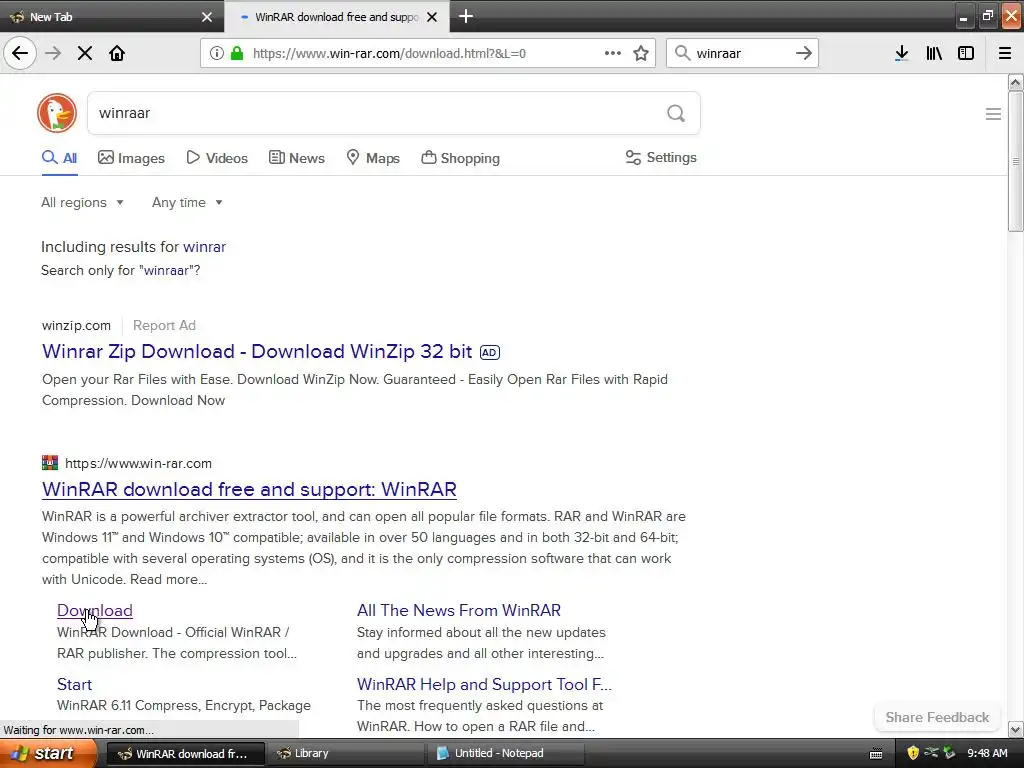Viewport: 1024px width, 768px height.
Task: Click the scrollbar down arrow
Action: 1016,729
